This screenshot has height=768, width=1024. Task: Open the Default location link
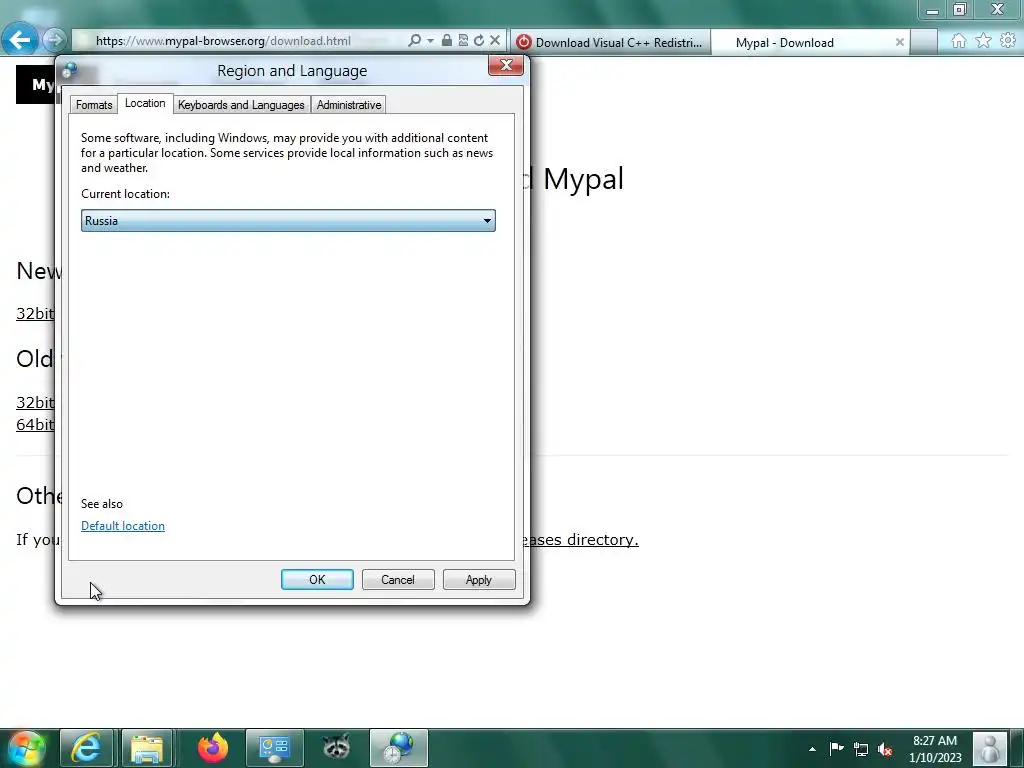(123, 526)
